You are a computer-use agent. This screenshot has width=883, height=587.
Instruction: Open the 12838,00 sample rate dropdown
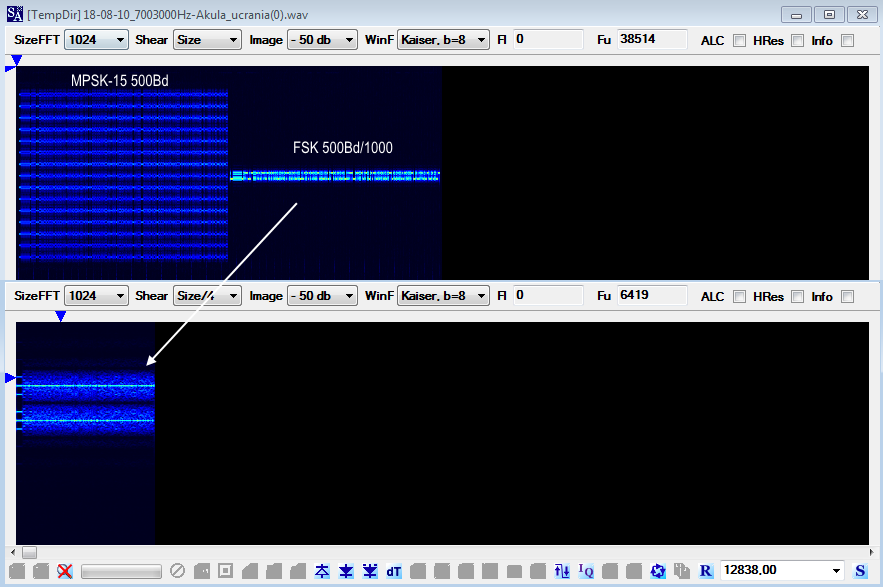coord(782,571)
